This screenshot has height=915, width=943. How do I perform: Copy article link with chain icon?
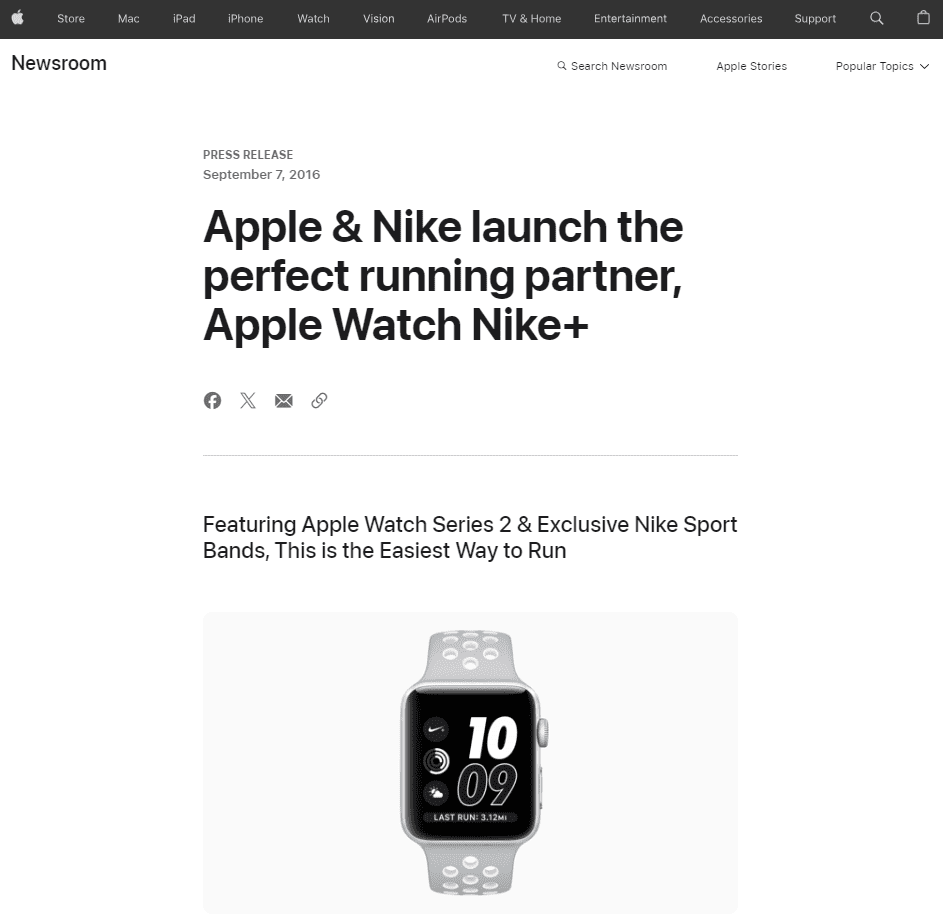pos(319,401)
